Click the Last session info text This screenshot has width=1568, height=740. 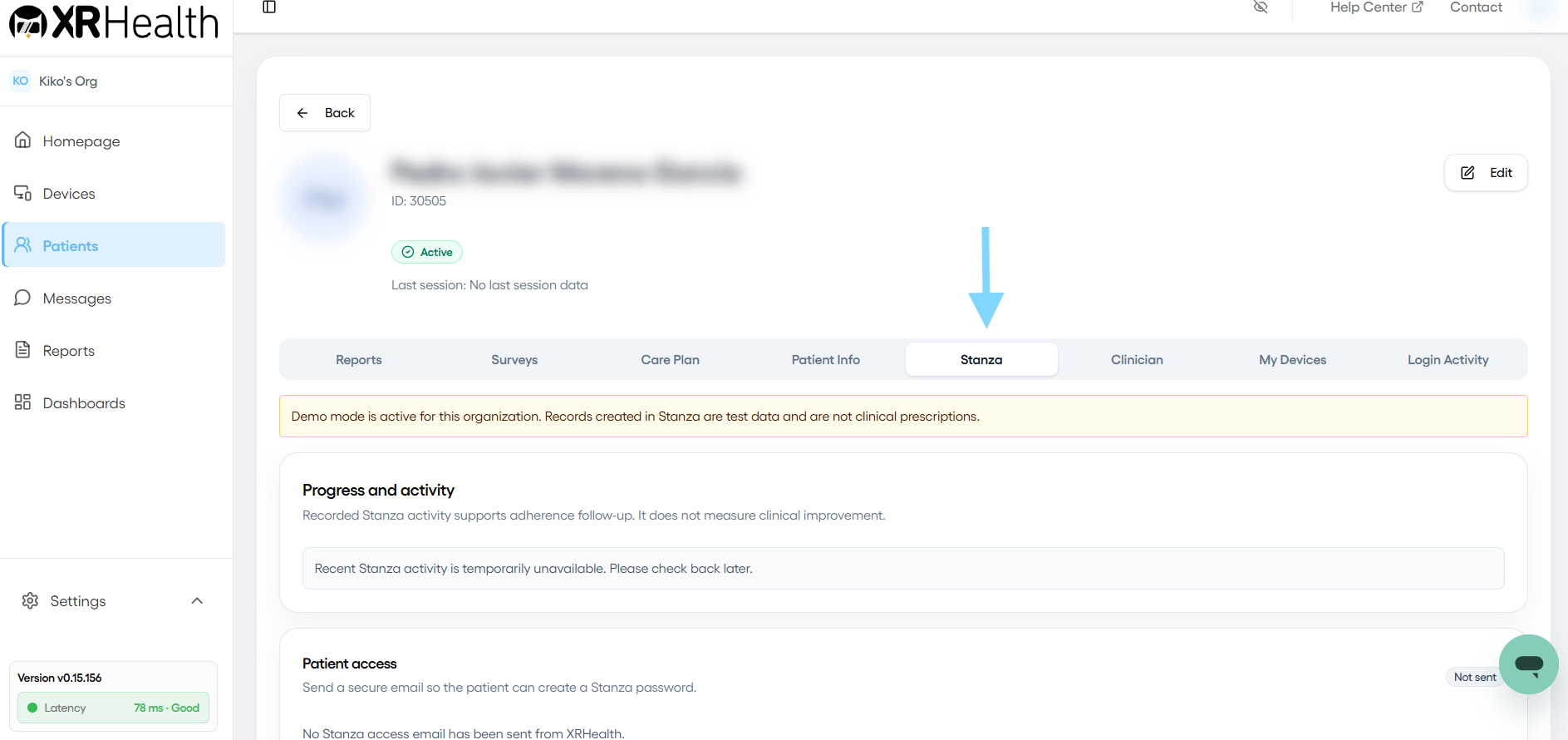[489, 285]
